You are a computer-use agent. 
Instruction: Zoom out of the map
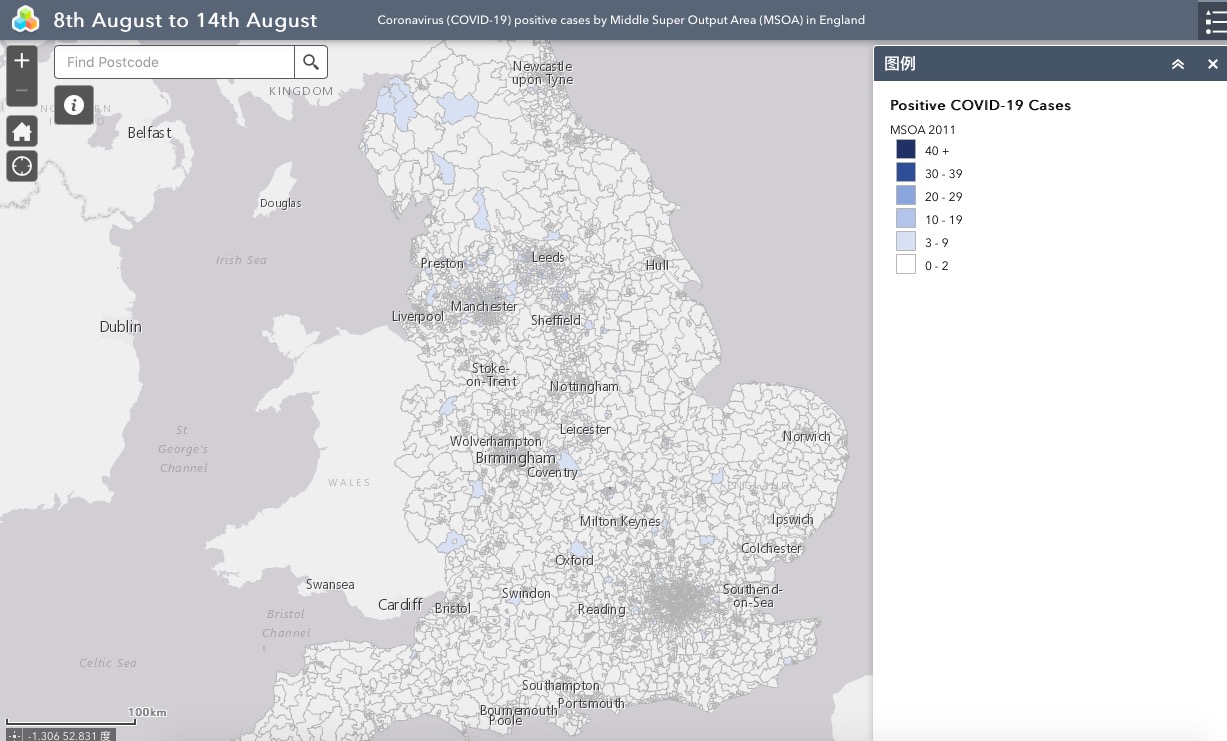click(22, 91)
